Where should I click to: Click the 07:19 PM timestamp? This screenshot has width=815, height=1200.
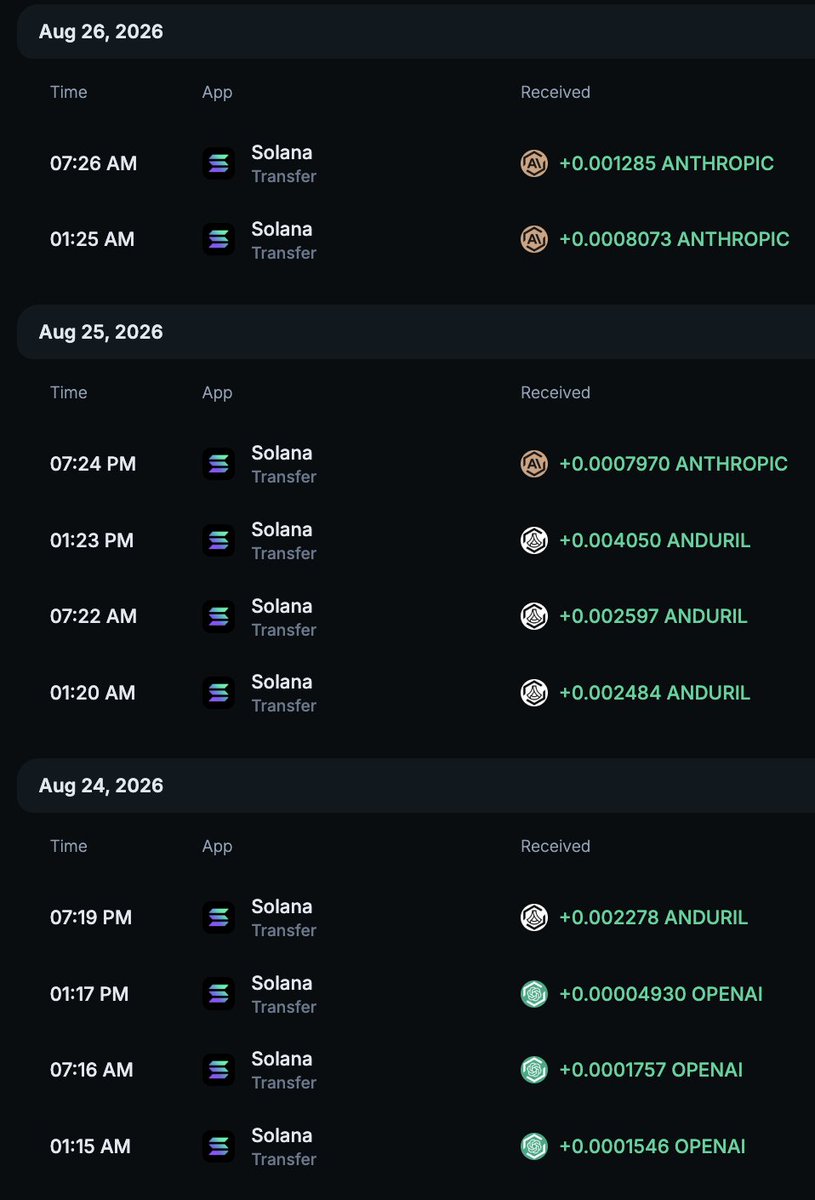(91, 917)
